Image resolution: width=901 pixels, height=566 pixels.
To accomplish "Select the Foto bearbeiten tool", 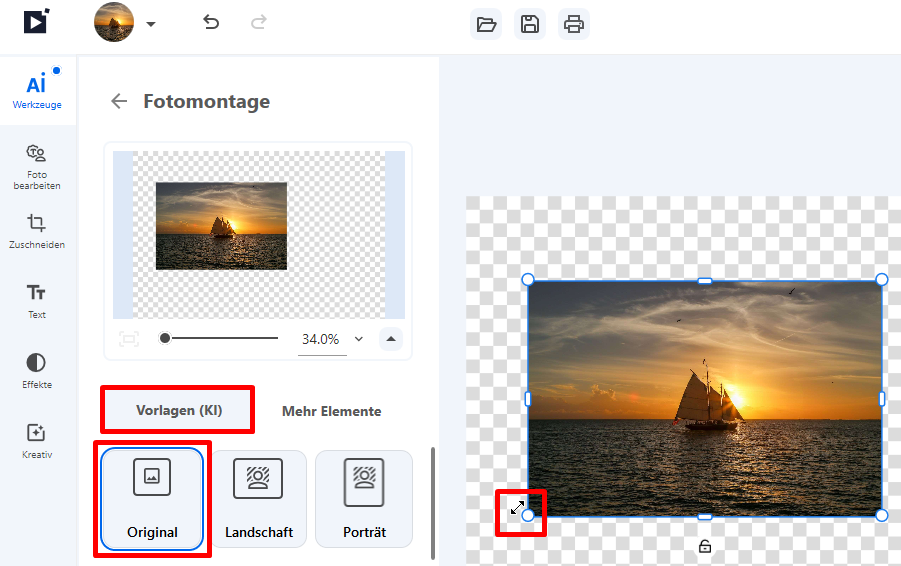I will coord(37,167).
